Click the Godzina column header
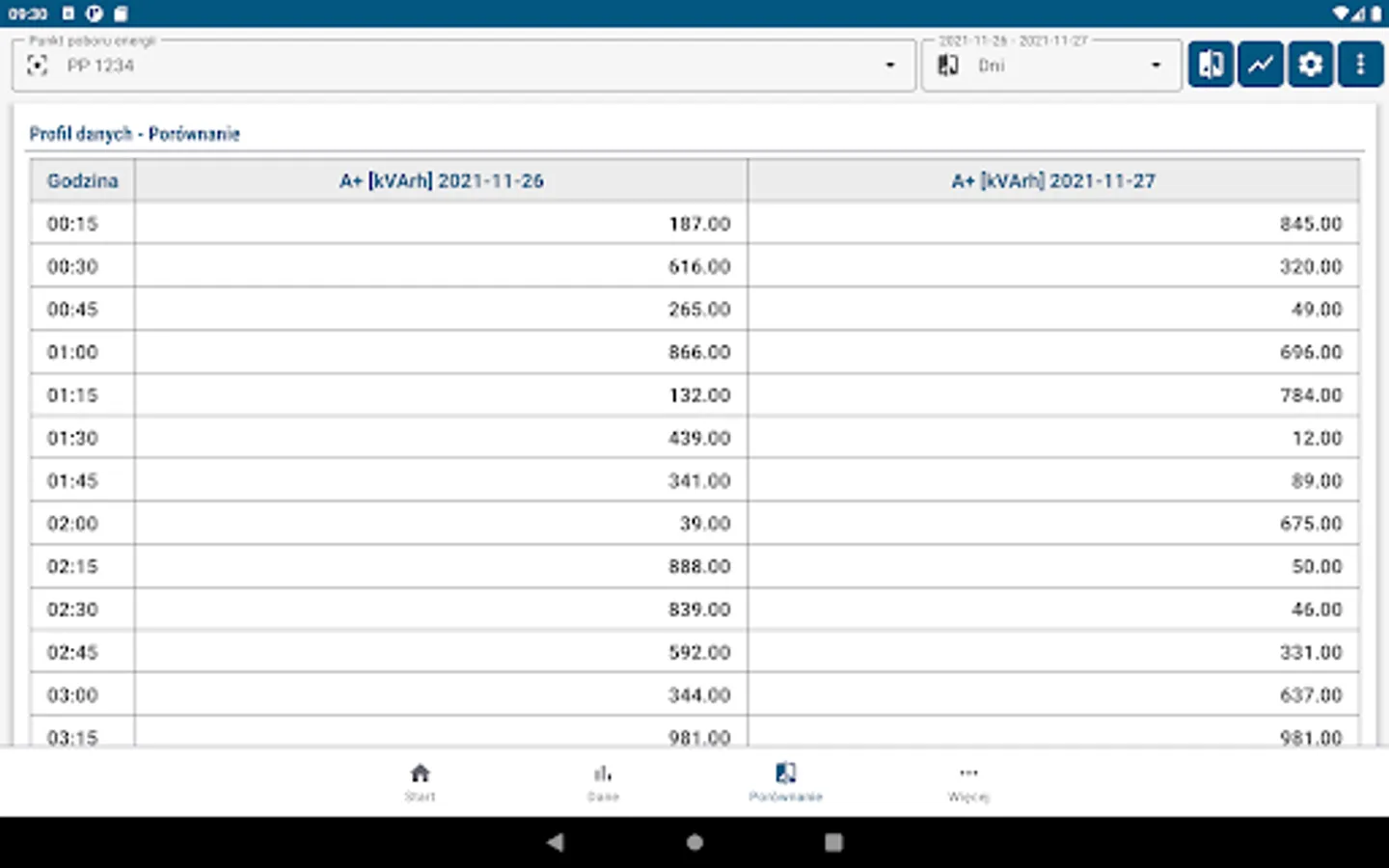The height and width of the screenshot is (868, 1389). 83,180
